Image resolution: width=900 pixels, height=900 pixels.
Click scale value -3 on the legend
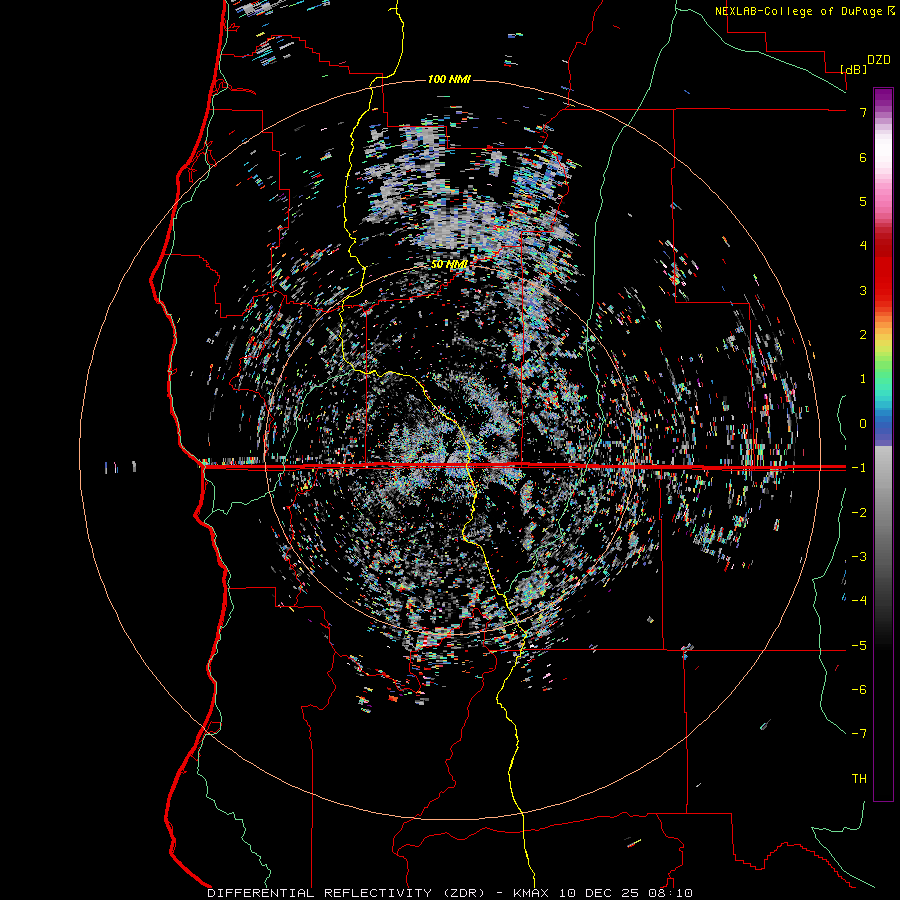pyautogui.click(x=859, y=557)
